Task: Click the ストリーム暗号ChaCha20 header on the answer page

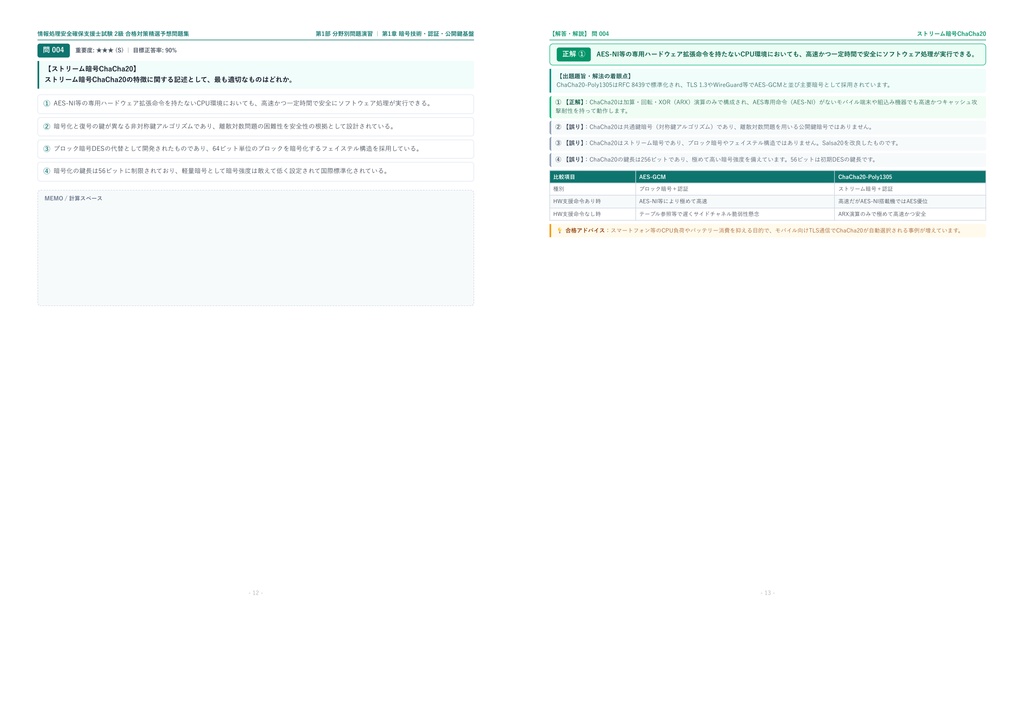Action: coord(951,33)
